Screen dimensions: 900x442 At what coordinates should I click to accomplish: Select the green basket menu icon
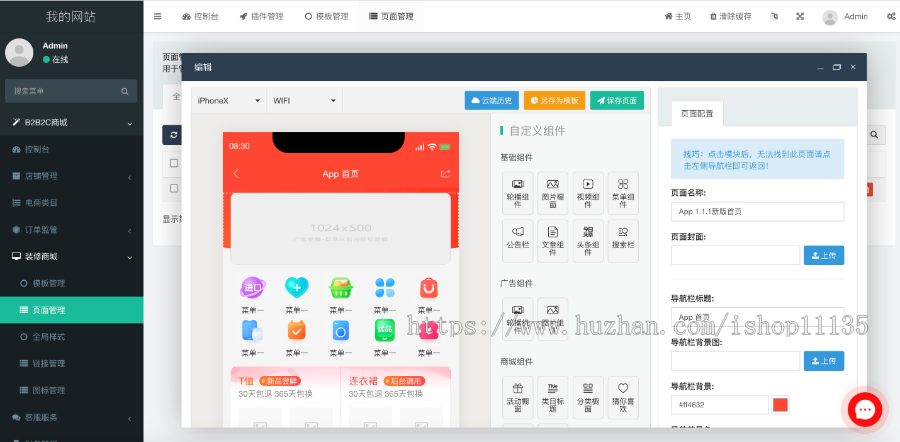coord(341,288)
